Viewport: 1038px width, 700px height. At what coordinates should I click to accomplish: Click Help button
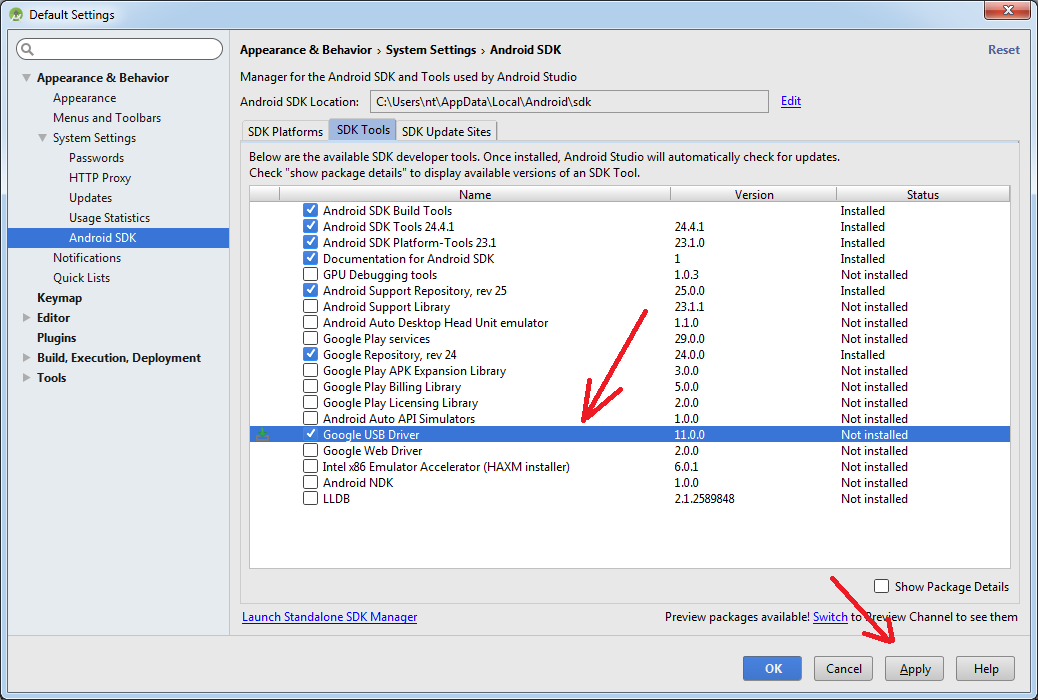point(986,668)
